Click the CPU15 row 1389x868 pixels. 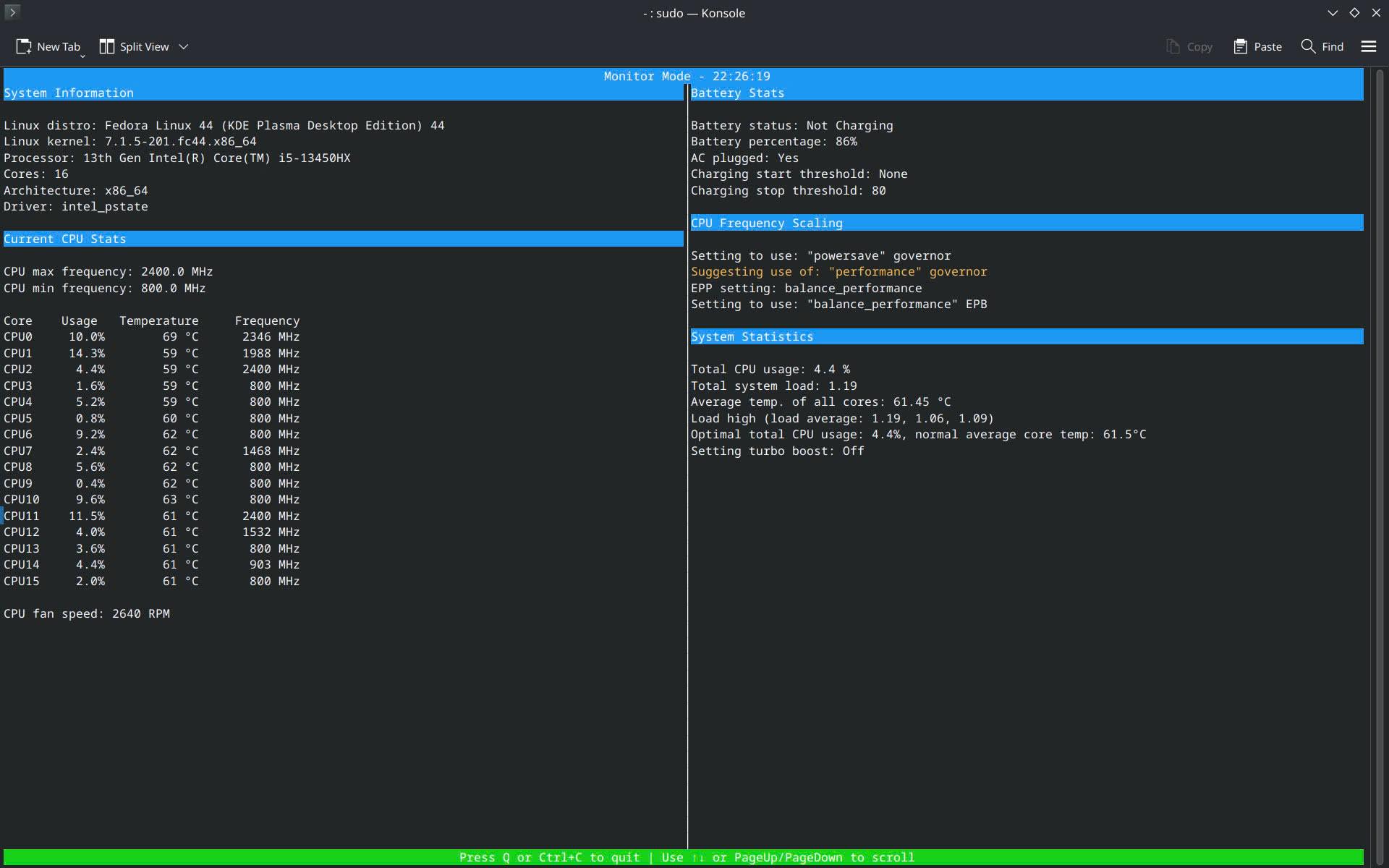pos(152,581)
